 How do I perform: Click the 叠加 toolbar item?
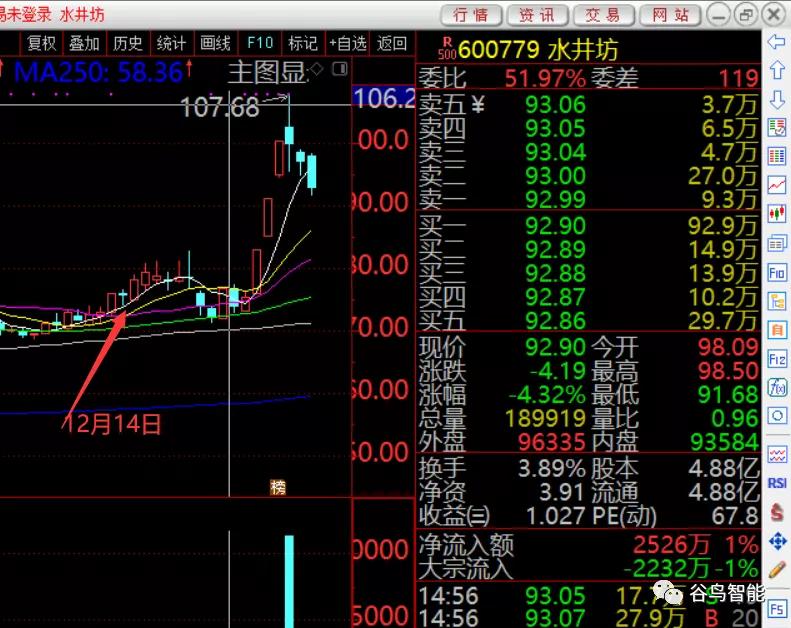click(x=84, y=43)
